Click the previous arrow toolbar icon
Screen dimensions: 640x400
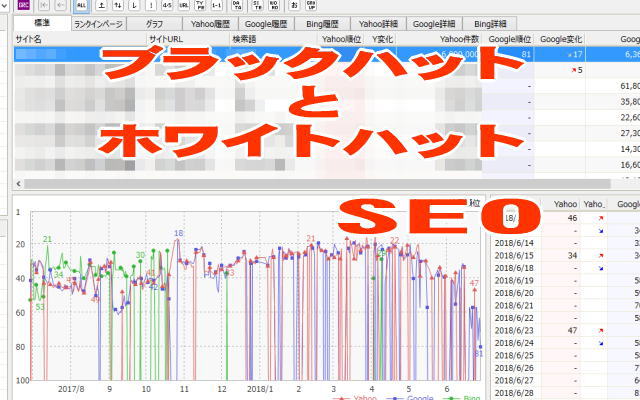tap(60, 5)
